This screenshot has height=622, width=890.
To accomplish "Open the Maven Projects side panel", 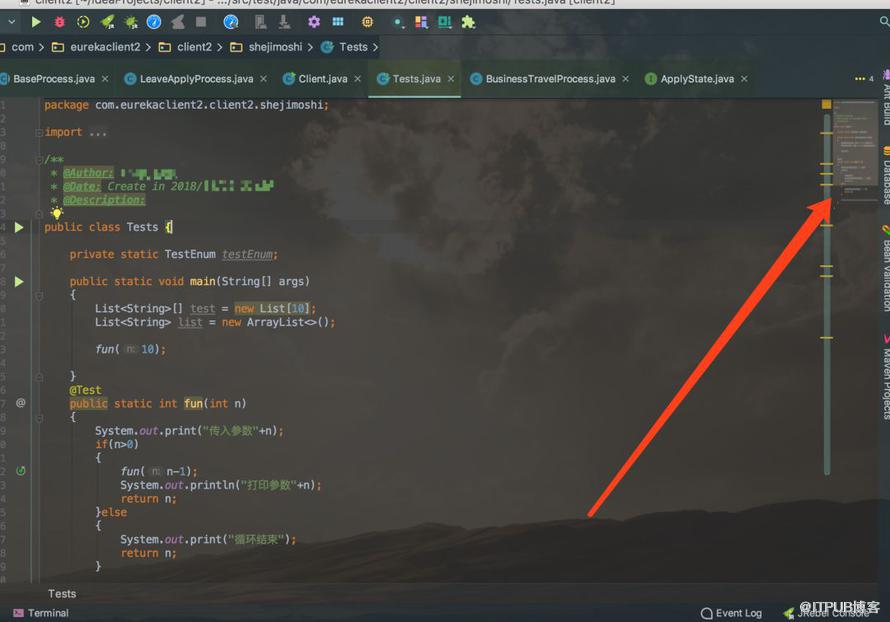I will [x=885, y=377].
